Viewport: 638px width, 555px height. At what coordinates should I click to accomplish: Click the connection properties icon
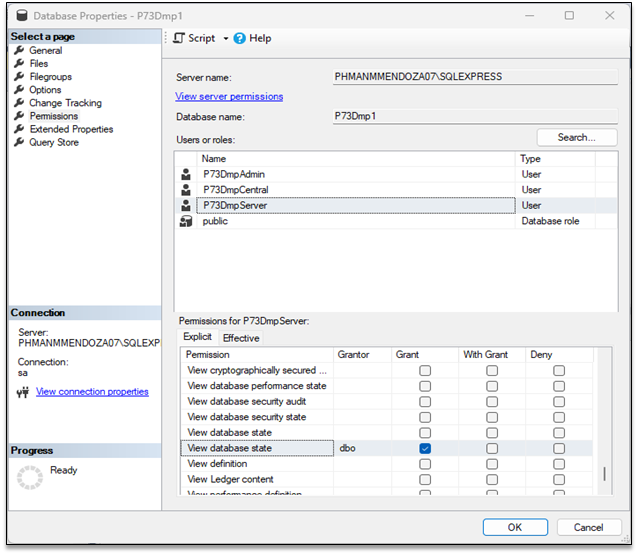(22, 392)
